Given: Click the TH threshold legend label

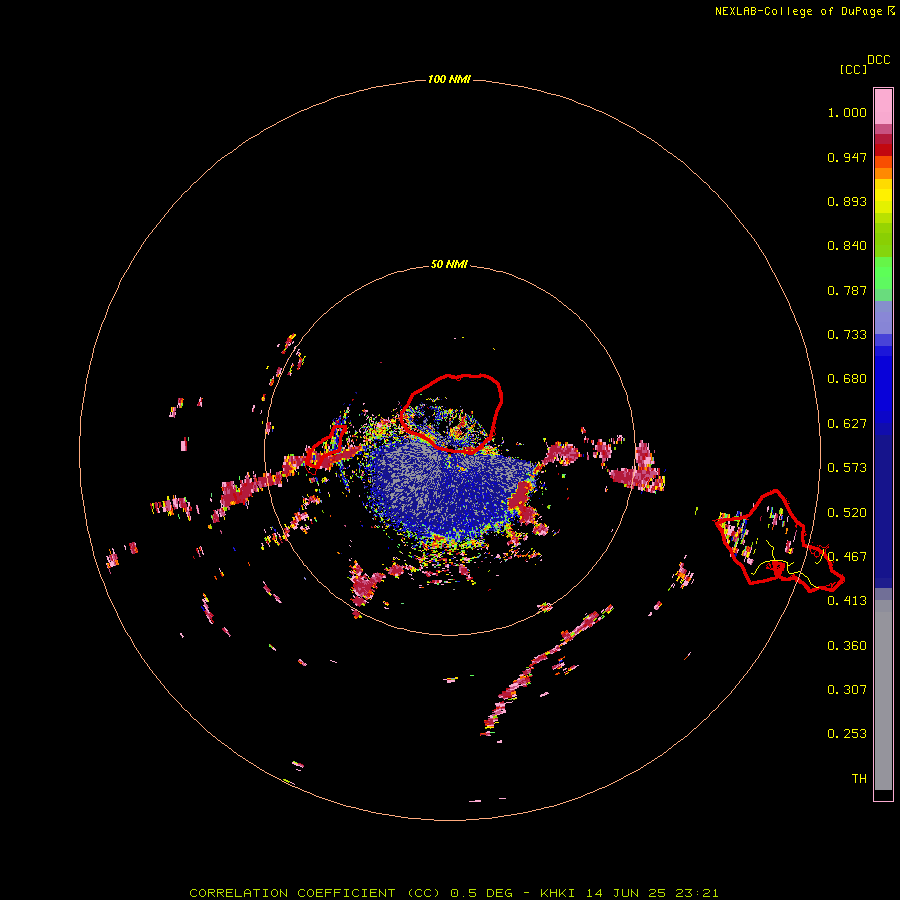Looking at the screenshot, I should pos(859,779).
